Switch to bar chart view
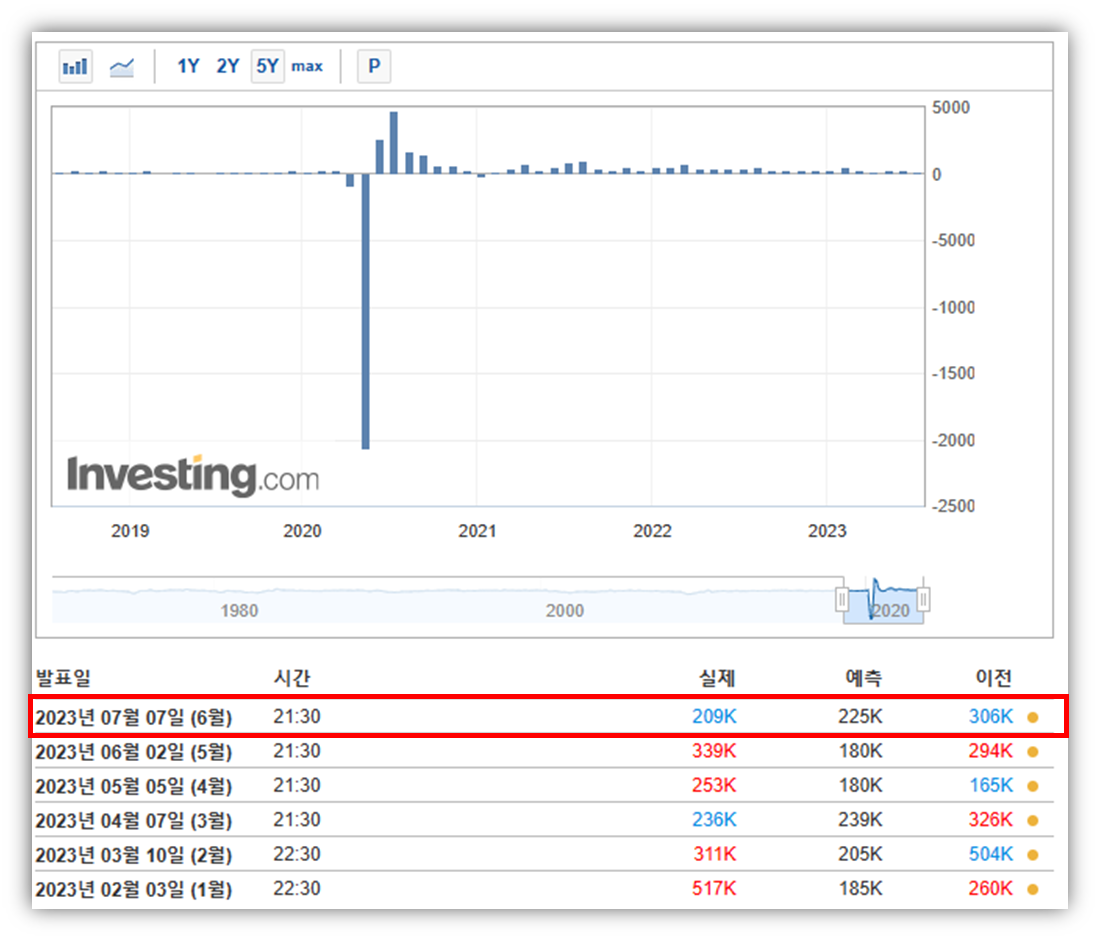 [x=76, y=67]
